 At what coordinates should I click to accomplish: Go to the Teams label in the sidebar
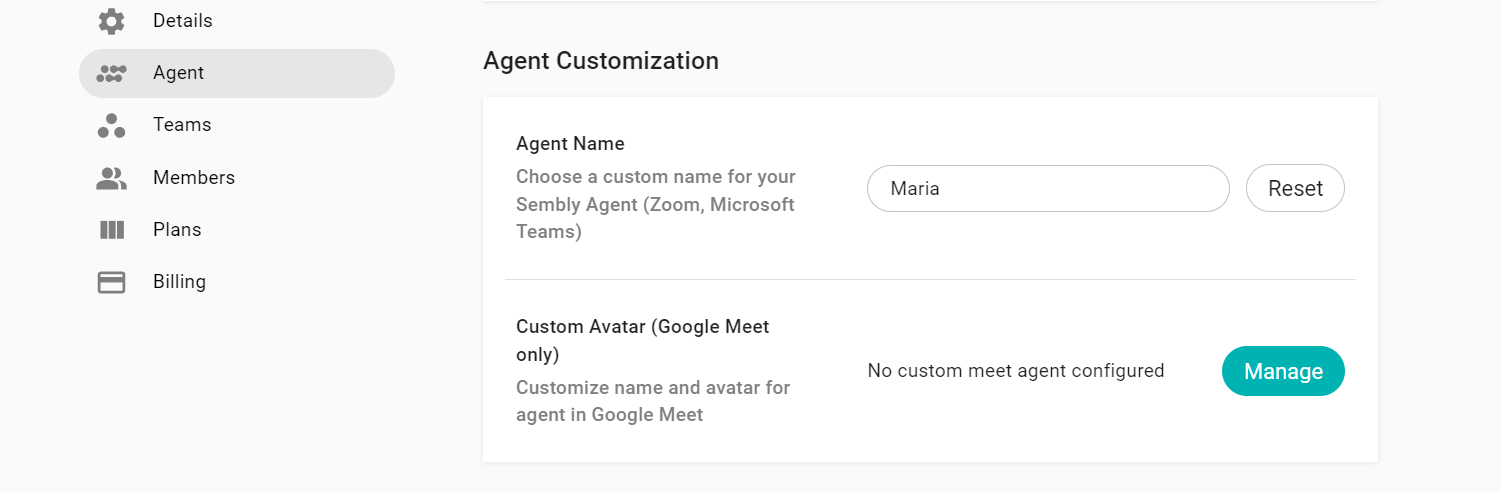click(x=182, y=125)
